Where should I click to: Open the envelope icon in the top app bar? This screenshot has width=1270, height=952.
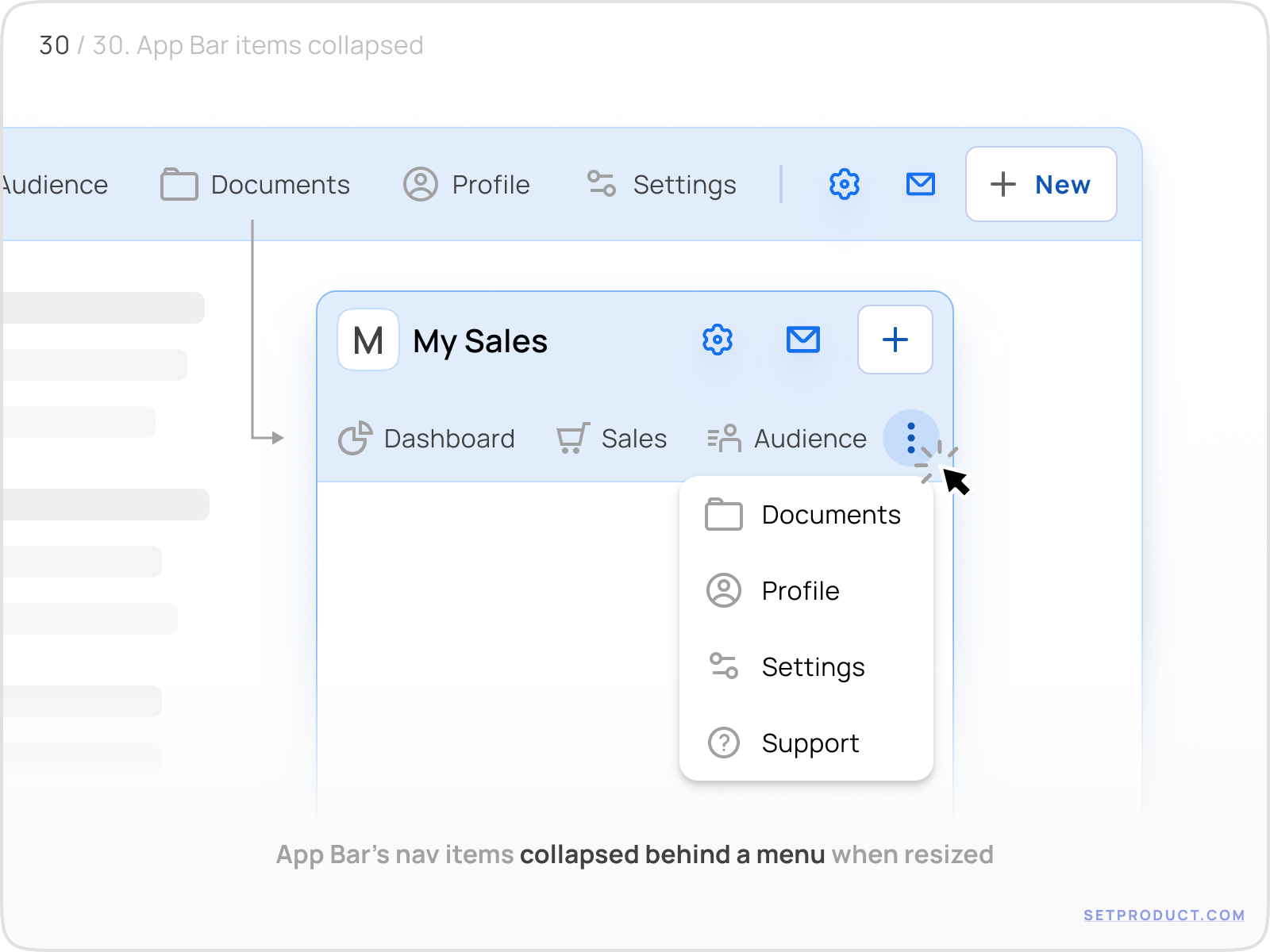[920, 184]
